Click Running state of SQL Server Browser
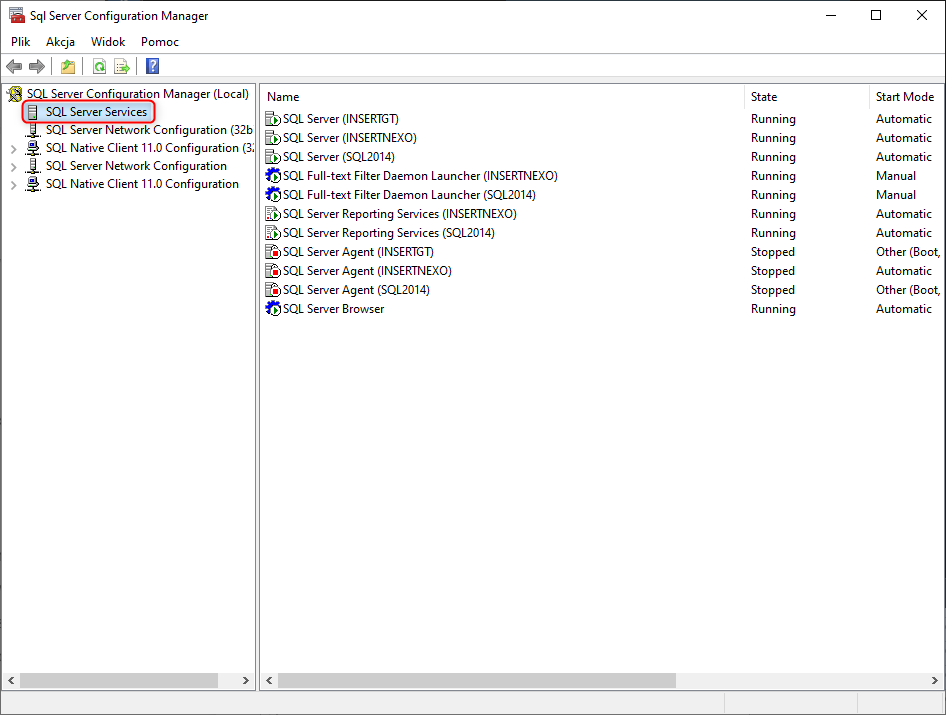946x715 pixels. 773,309
